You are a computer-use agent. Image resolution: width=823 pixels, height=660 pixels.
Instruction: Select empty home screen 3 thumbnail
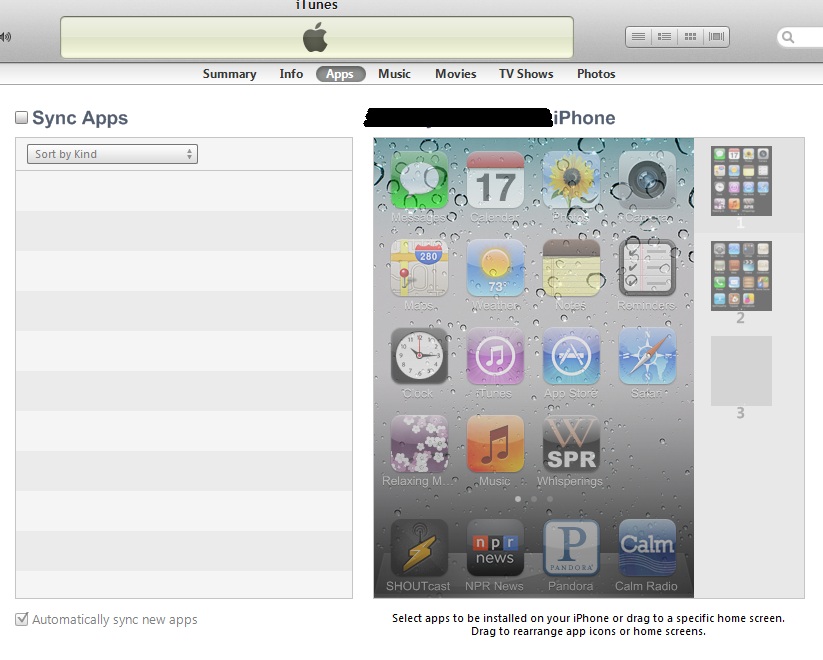(x=741, y=371)
